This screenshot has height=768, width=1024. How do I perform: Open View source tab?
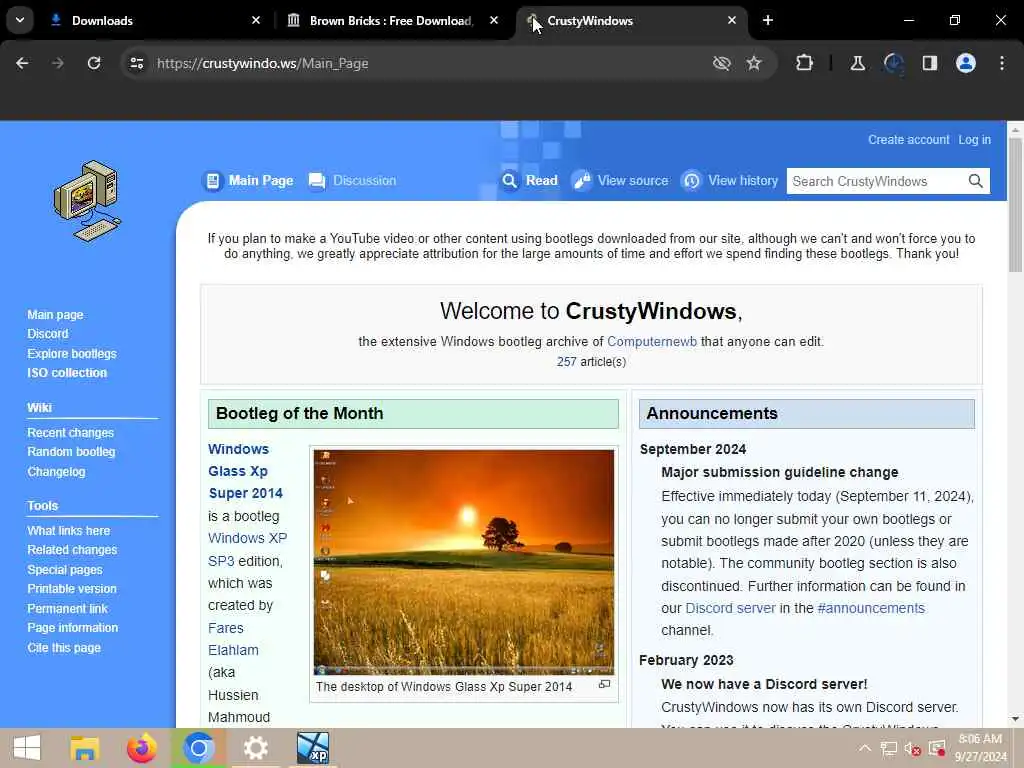pos(633,181)
